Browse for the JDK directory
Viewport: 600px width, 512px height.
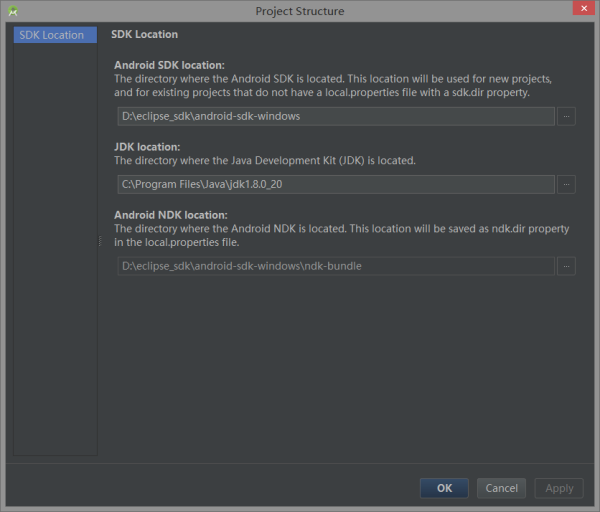click(x=566, y=184)
